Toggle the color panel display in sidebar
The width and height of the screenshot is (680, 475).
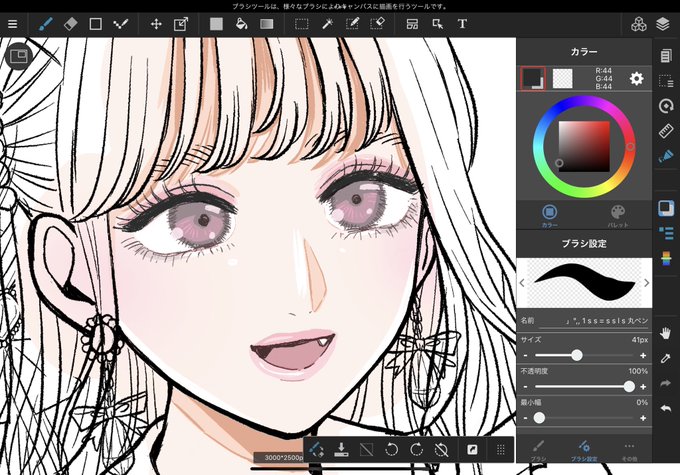click(666, 209)
